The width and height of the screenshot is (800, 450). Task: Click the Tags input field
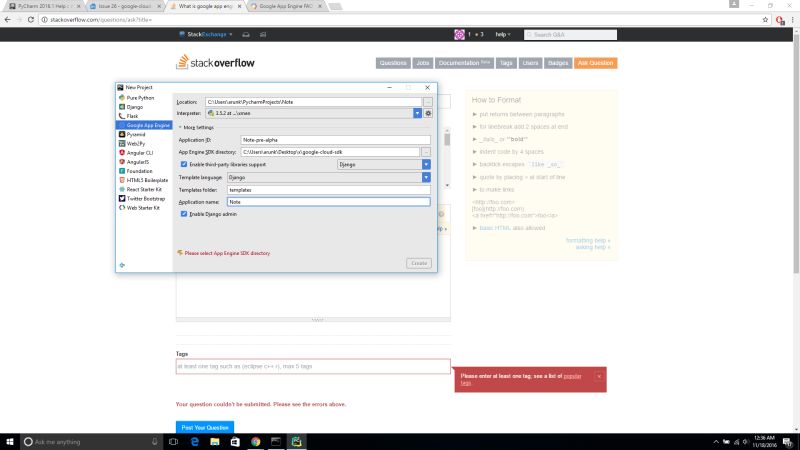coord(313,366)
